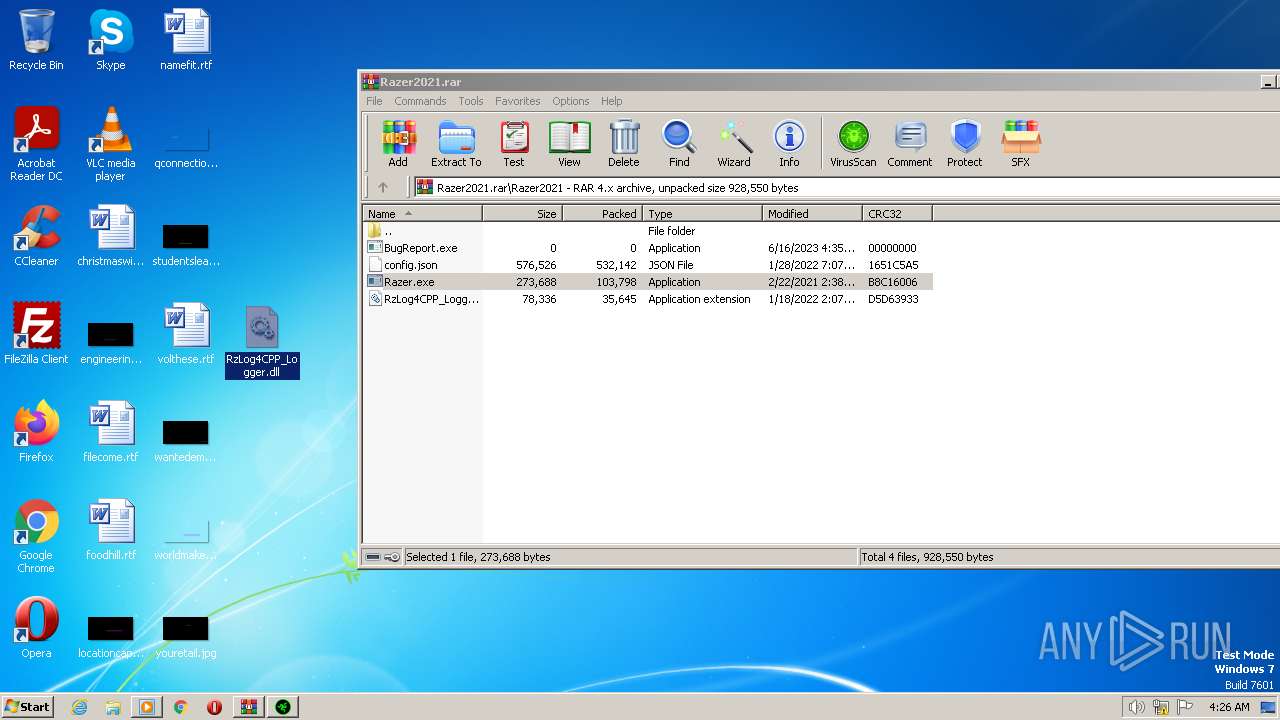Open the Commands menu
This screenshot has height=720, width=1280.
[420, 101]
